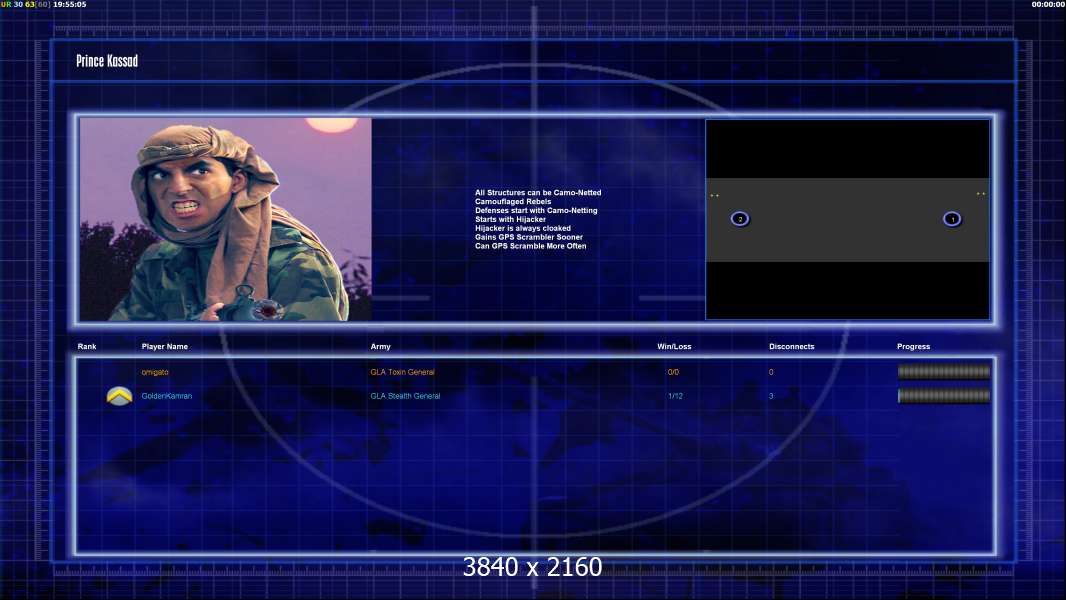Click start position marker 1 on minimap

952,219
